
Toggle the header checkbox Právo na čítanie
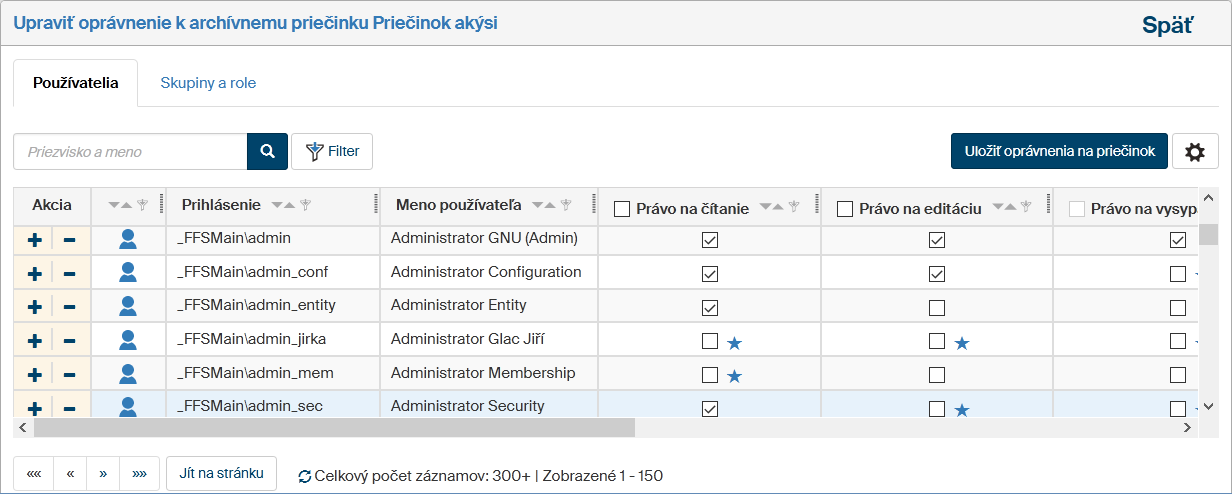(x=622, y=209)
